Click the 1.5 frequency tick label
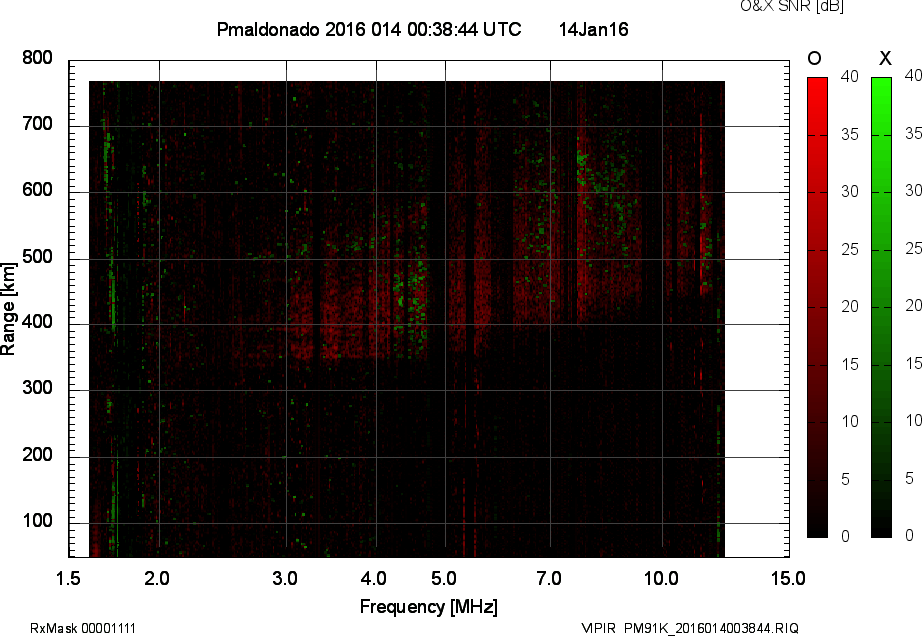The height and width of the screenshot is (636, 922). [68, 579]
